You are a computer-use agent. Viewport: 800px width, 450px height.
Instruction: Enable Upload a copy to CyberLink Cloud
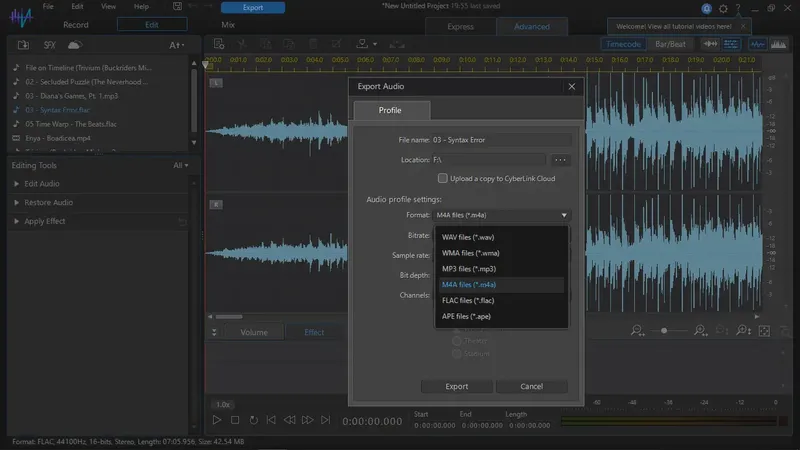click(443, 178)
